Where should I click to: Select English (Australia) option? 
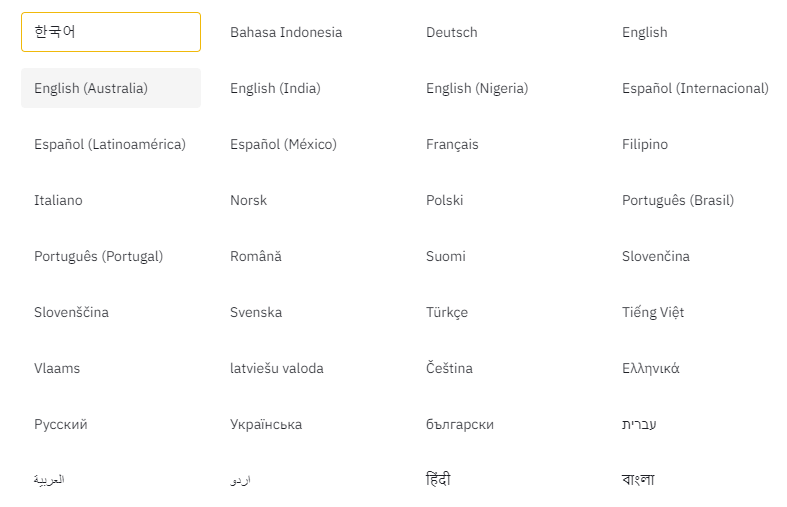point(111,88)
